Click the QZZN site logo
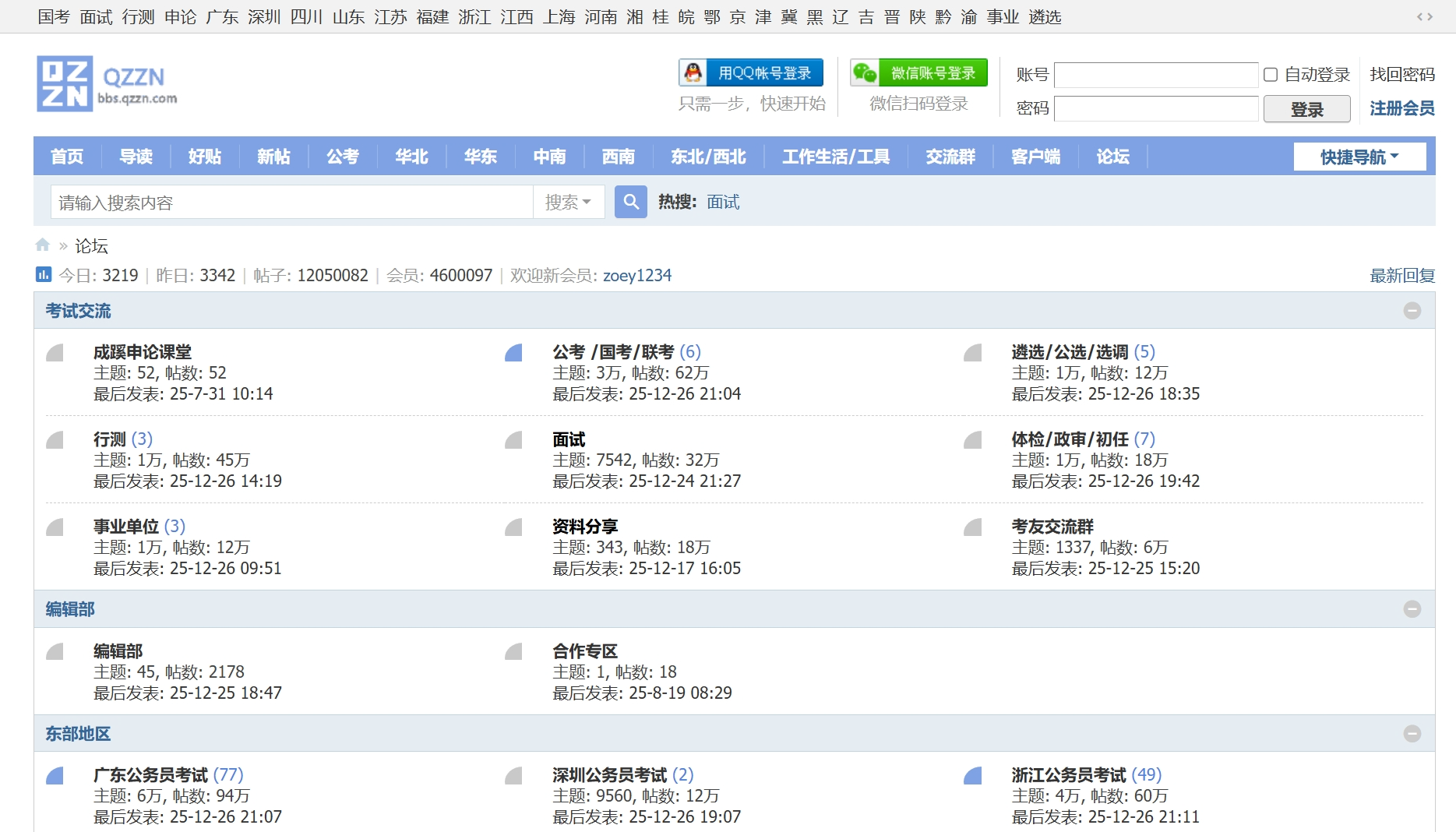 coord(107,84)
